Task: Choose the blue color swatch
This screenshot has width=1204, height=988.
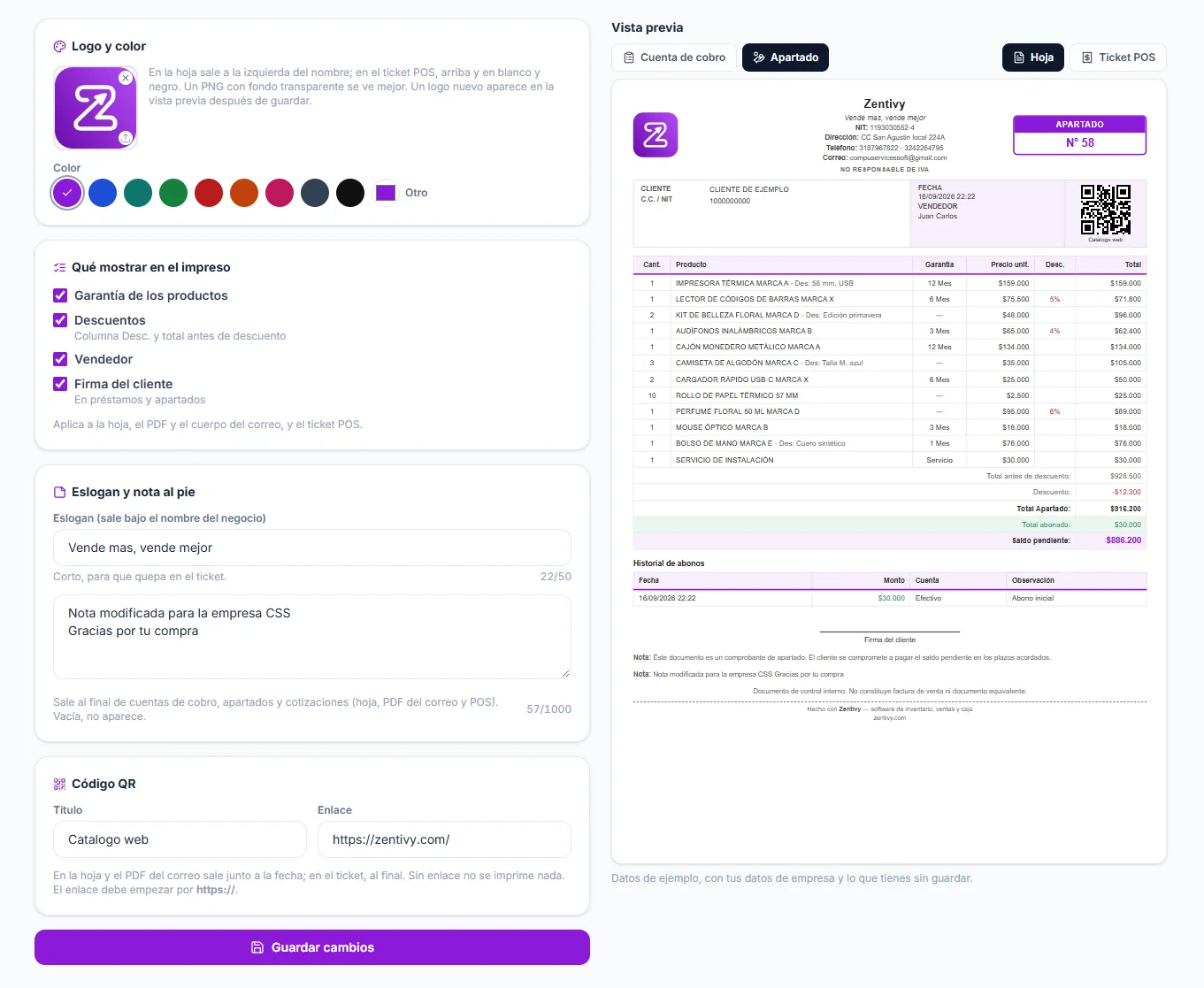Action: point(103,193)
